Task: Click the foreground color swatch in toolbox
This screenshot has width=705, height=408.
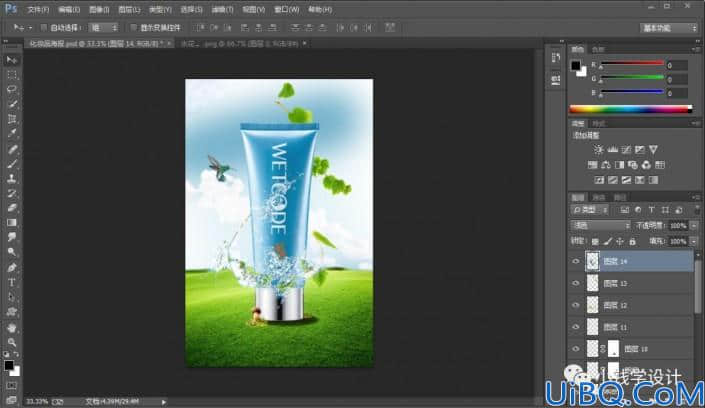Action: pos(9,365)
